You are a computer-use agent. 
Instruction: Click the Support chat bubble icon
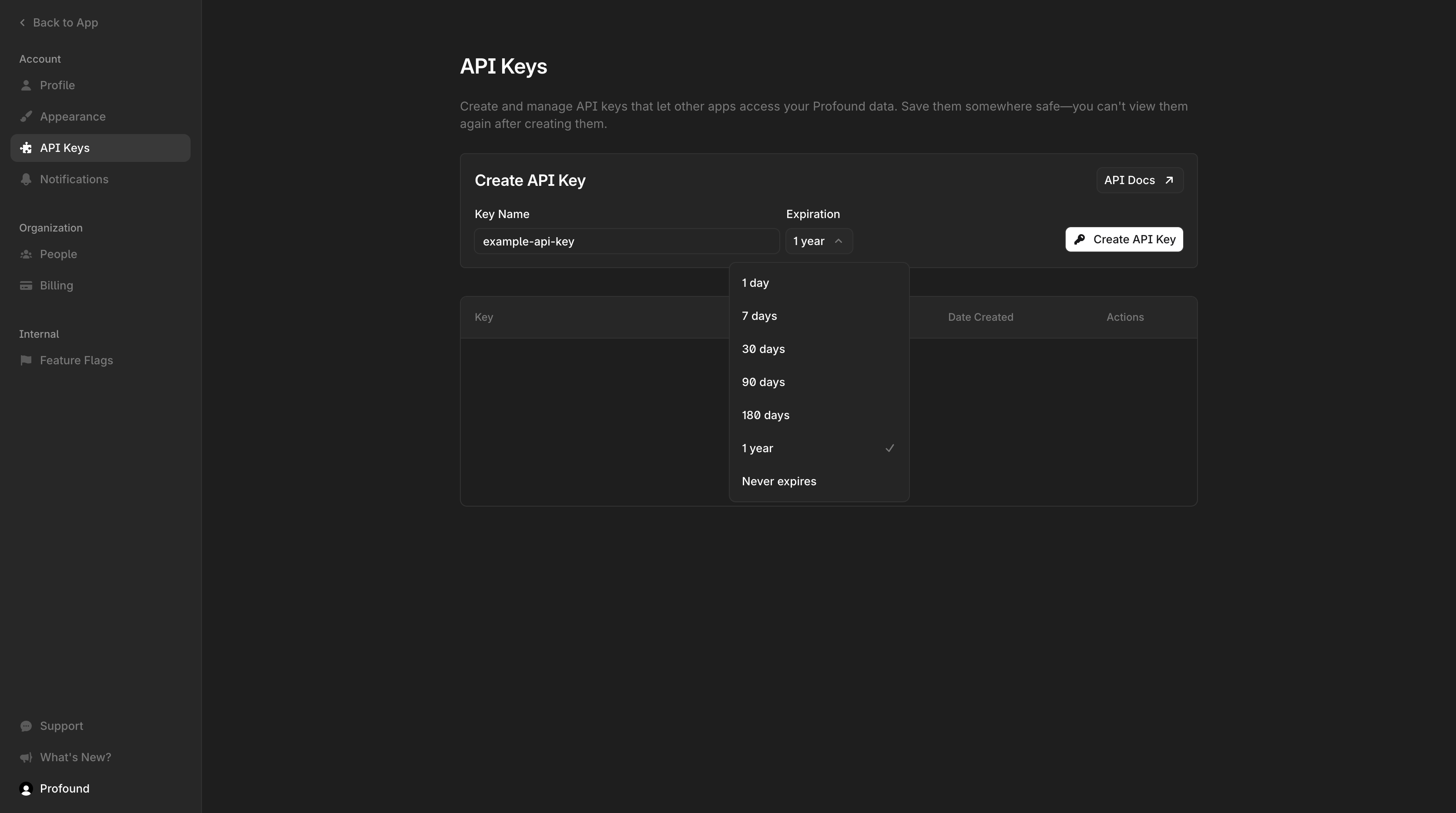pos(26,726)
